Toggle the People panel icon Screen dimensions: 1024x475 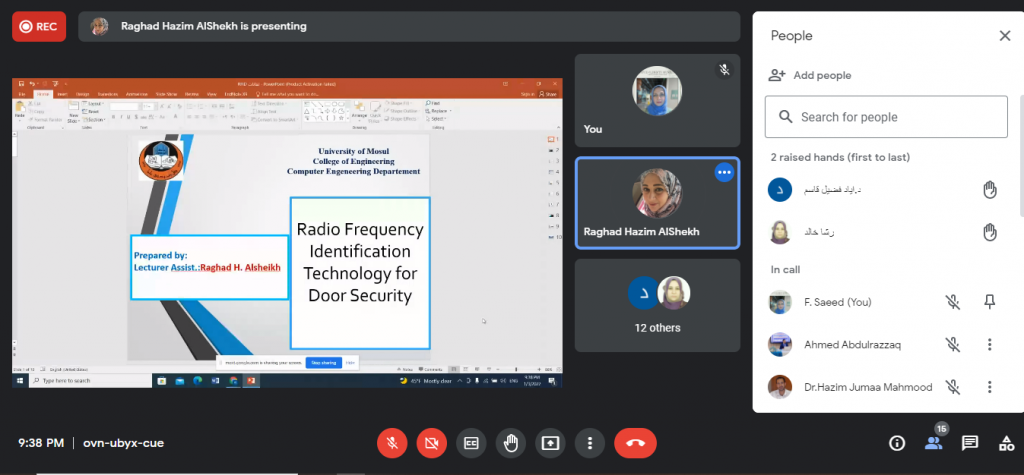click(x=934, y=443)
